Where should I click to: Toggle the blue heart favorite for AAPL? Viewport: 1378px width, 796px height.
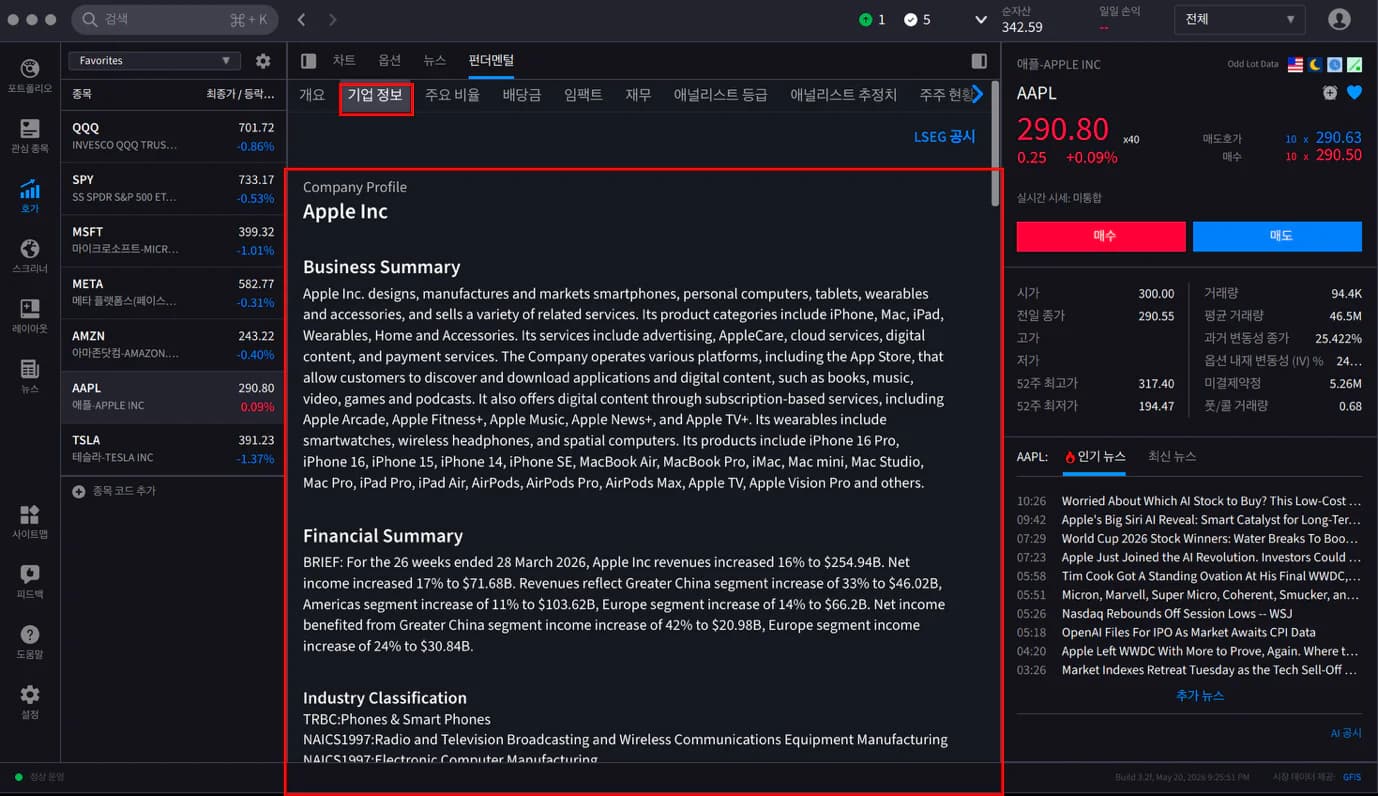[x=1354, y=93]
